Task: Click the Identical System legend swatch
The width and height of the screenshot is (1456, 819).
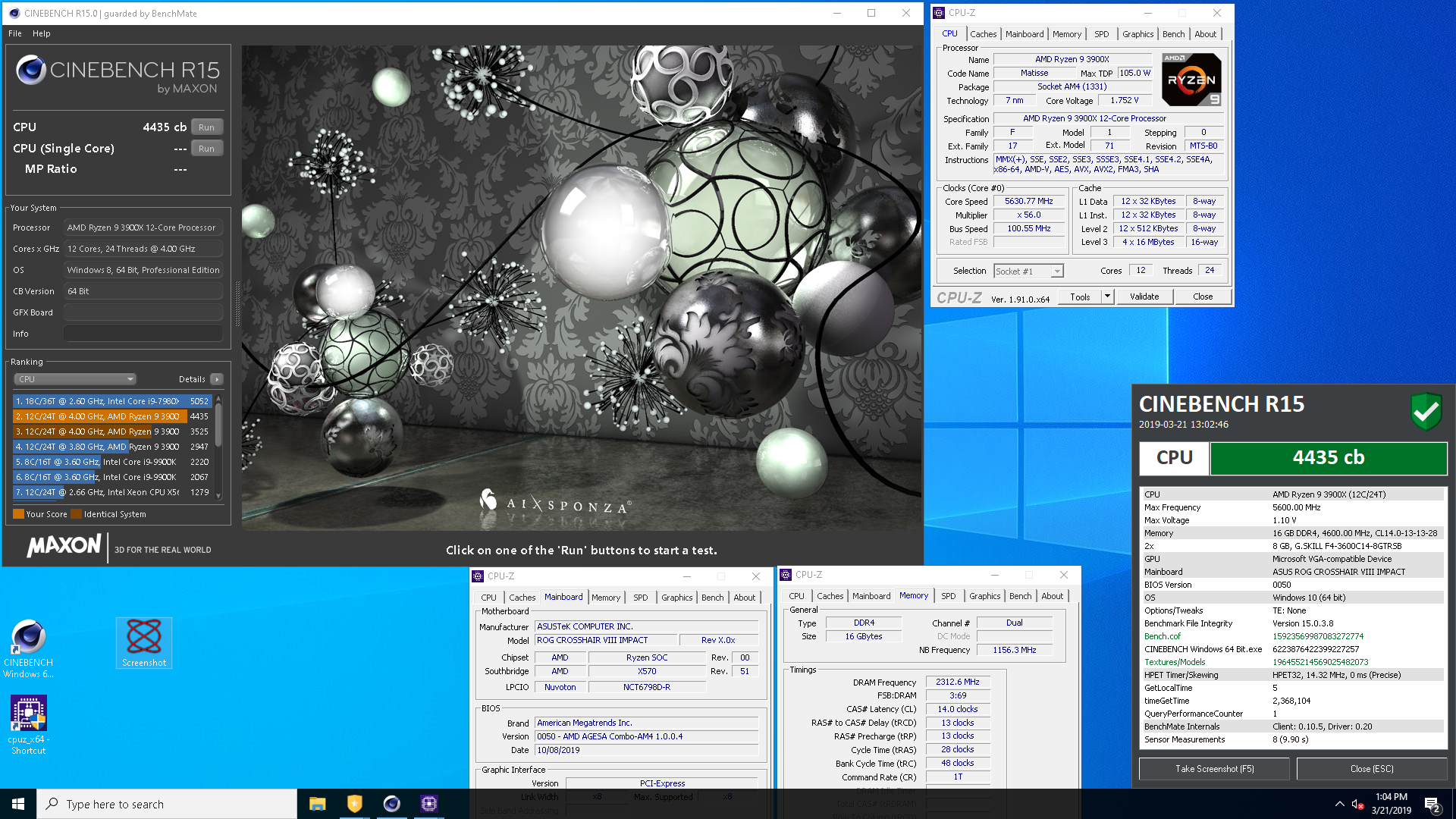Action: [x=76, y=514]
